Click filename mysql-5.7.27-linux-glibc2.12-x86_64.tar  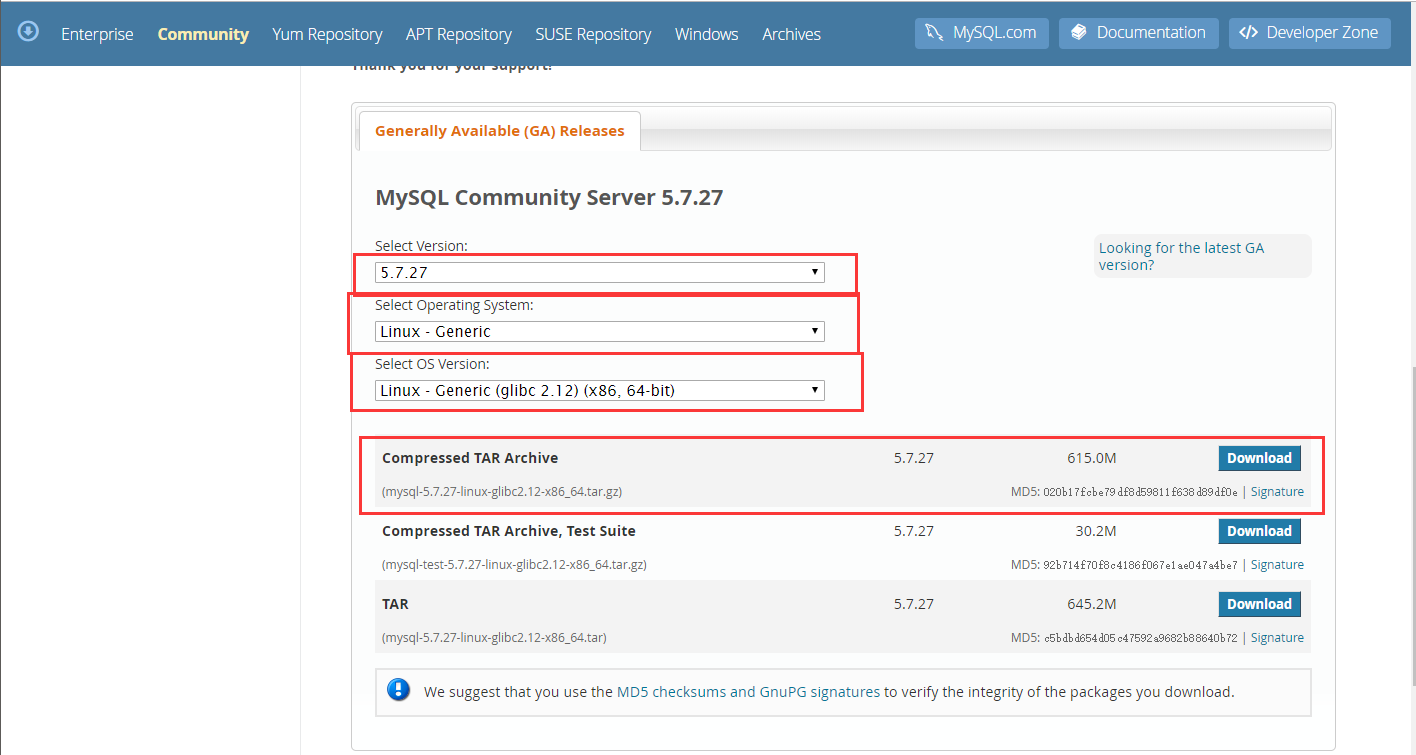(x=494, y=638)
